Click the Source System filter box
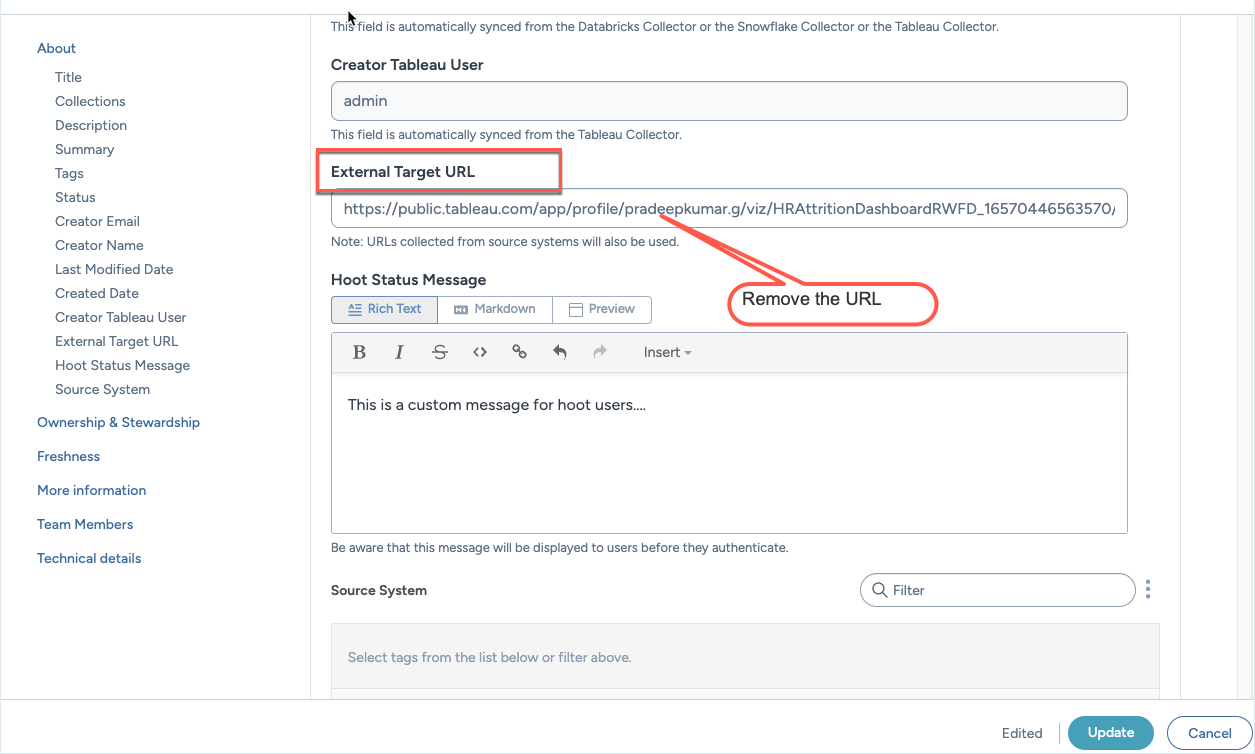 [x=997, y=590]
